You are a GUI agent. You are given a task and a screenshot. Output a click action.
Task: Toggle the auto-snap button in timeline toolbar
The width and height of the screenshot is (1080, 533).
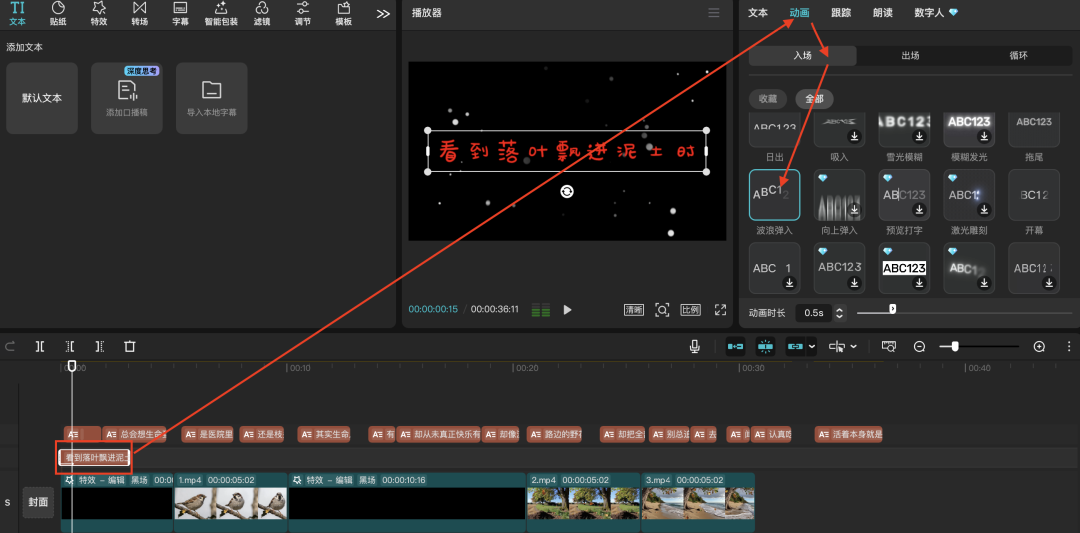pos(766,346)
